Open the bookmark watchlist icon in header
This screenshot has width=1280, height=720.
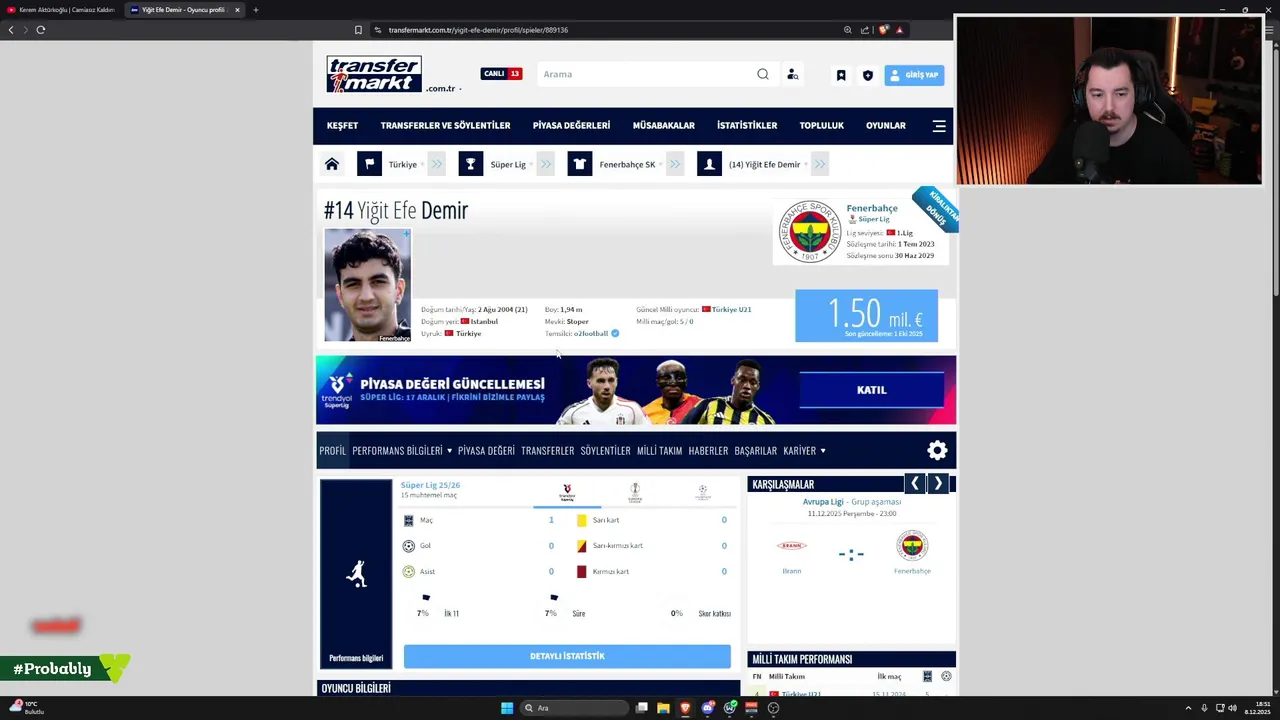[x=841, y=75]
